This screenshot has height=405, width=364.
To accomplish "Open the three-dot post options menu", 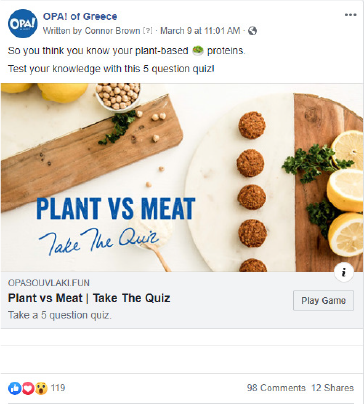I will coord(351,15).
